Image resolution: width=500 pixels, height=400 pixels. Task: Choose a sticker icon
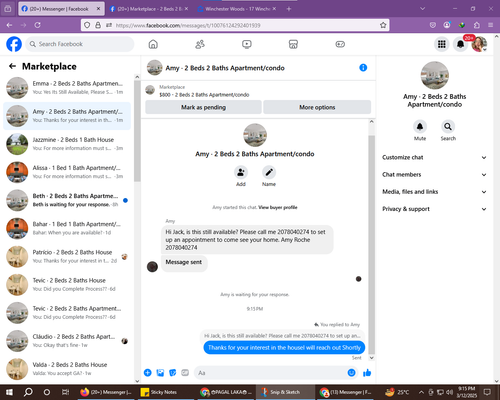point(173,373)
